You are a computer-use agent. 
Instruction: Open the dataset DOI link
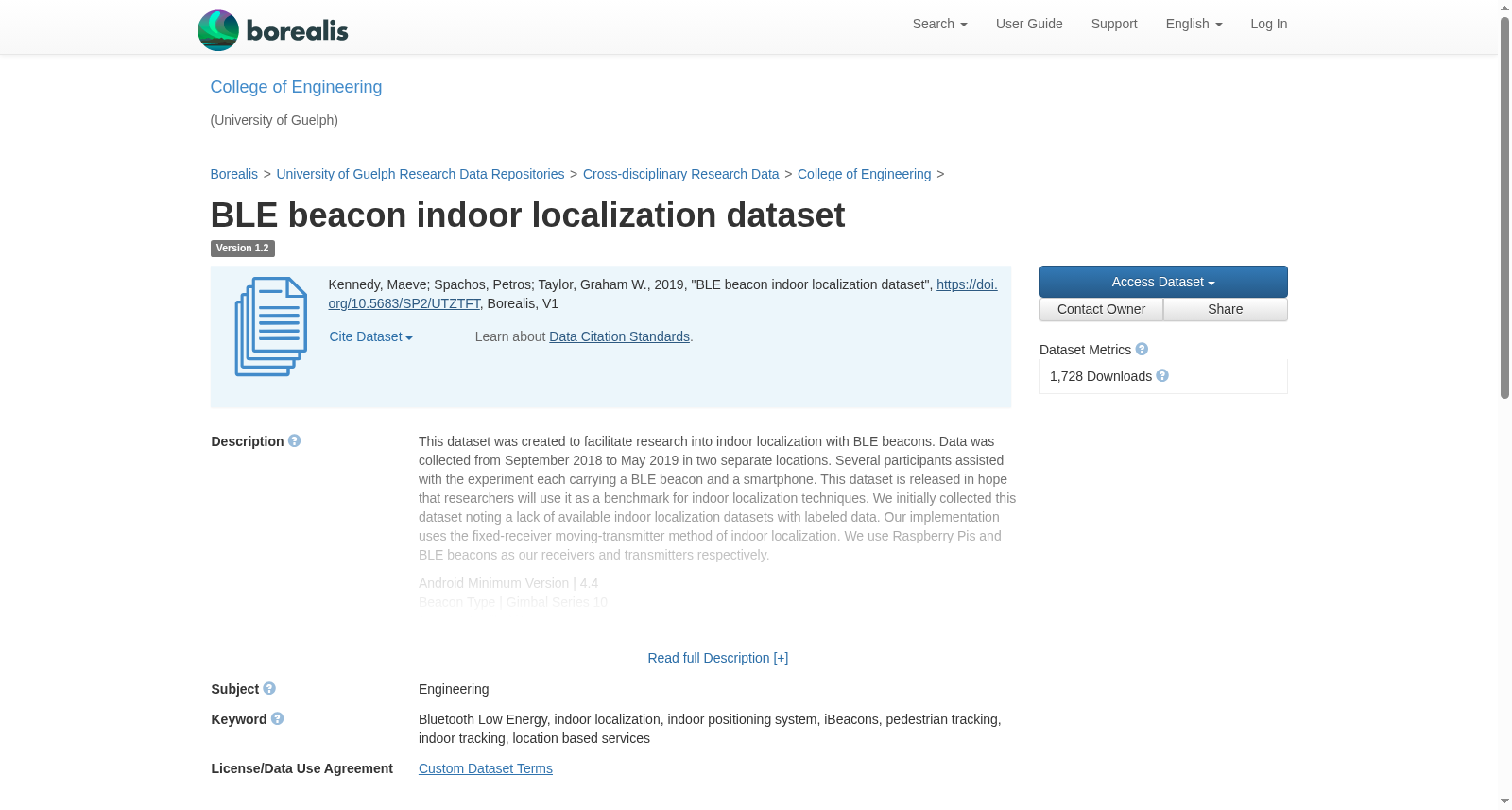coord(662,294)
